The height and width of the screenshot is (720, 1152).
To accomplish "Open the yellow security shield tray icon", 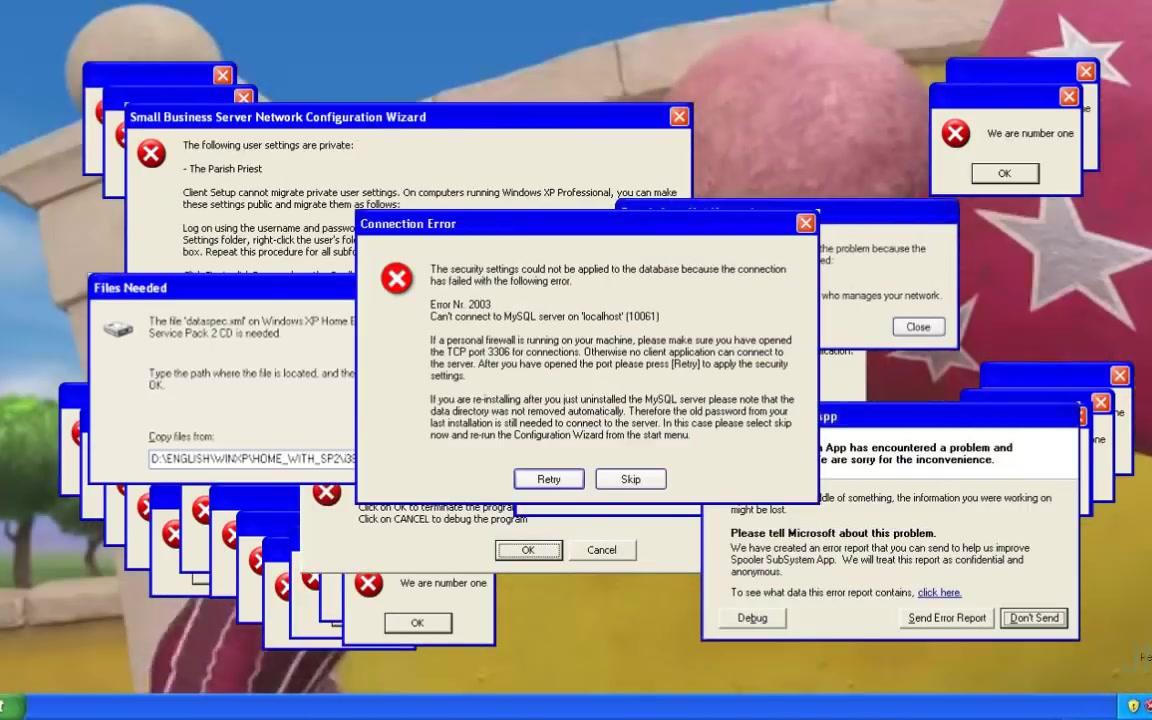I will point(1134,707).
